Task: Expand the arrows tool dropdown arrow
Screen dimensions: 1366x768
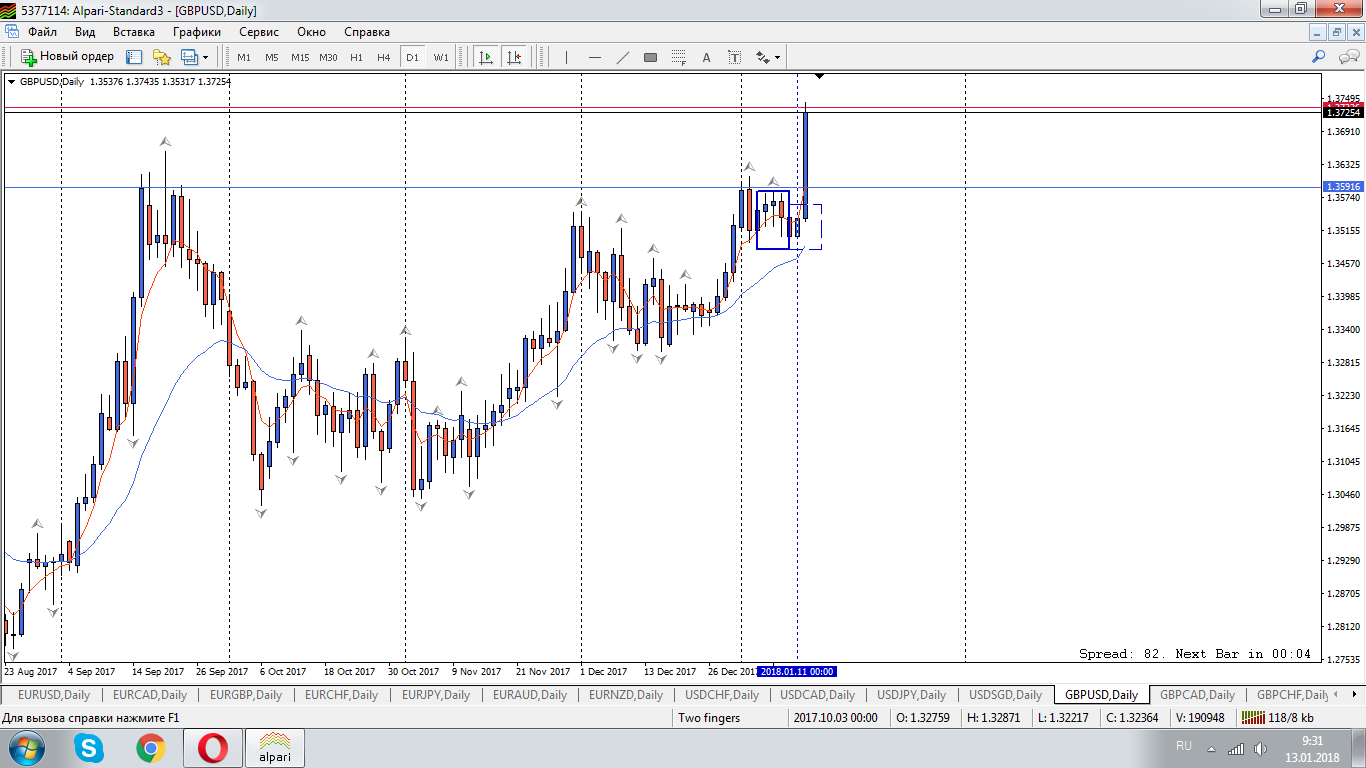Action: (x=778, y=58)
